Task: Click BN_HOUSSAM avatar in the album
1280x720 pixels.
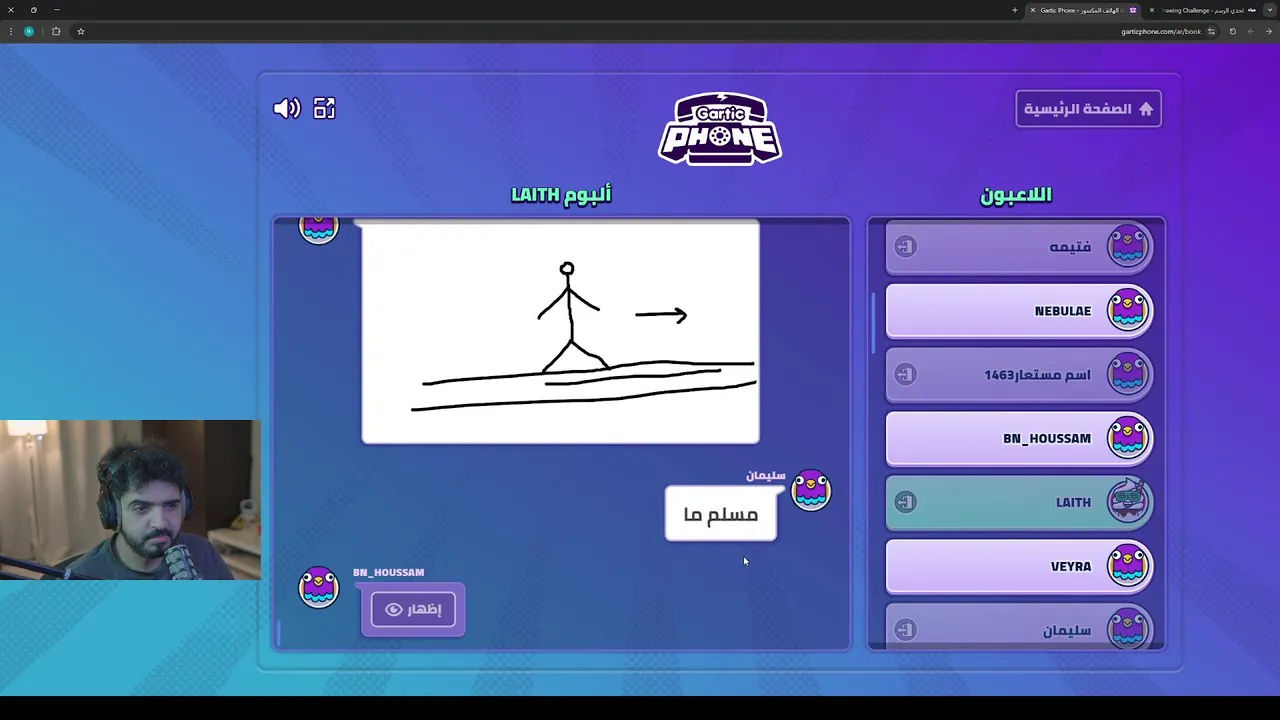Action: 319,587
